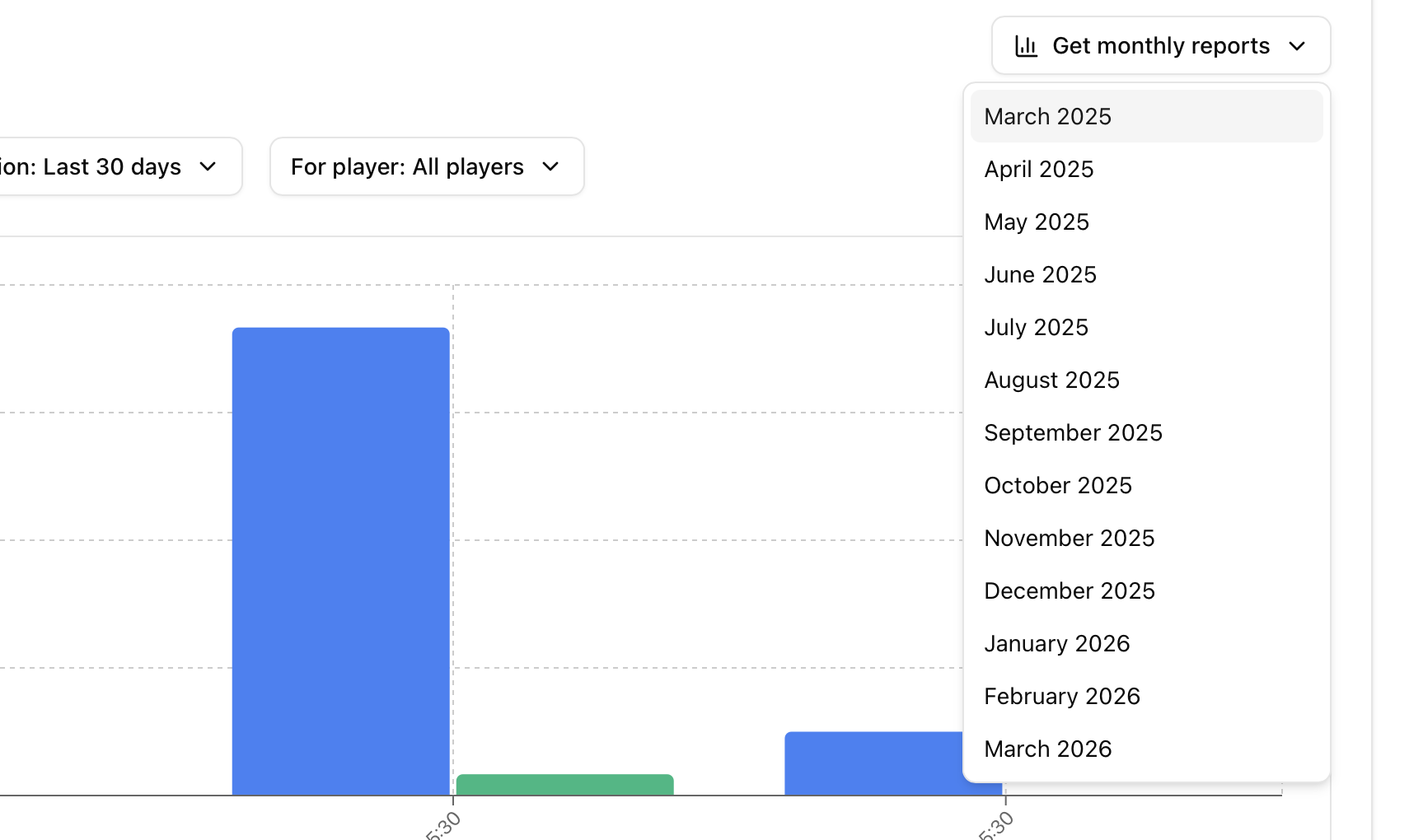
Task: Select July 2025 monthly report
Action: click(x=1037, y=327)
